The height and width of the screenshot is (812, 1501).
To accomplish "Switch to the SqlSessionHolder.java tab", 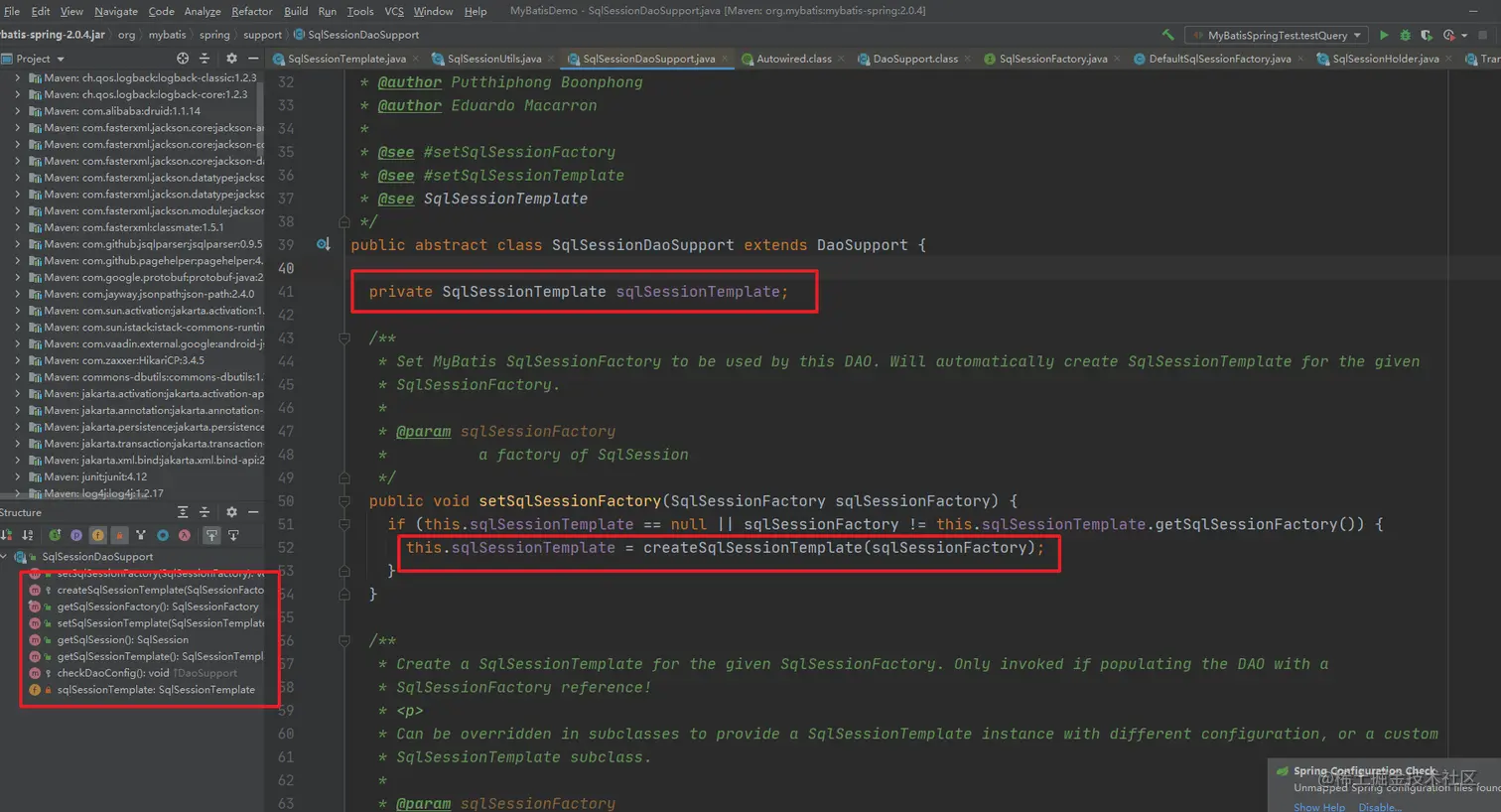I will [x=1385, y=59].
